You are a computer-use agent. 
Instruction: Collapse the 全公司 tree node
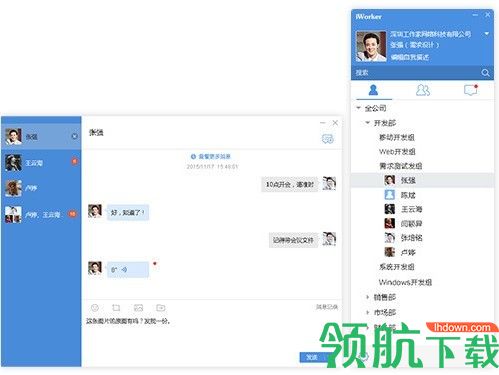359,108
